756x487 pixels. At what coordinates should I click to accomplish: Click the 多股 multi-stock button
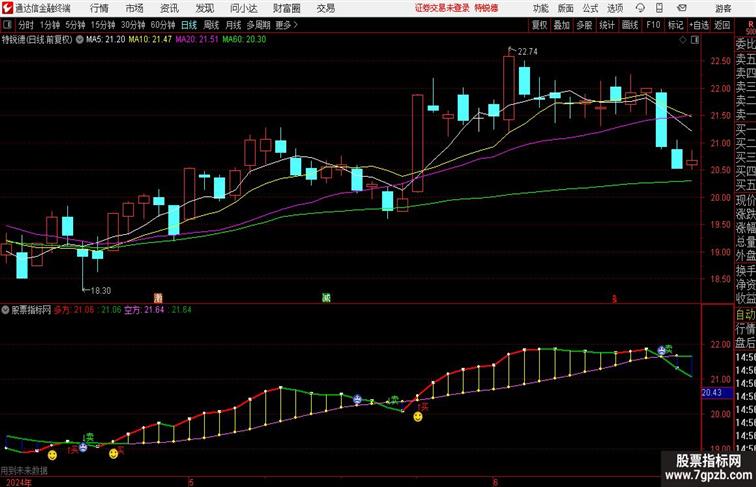[x=584, y=25]
